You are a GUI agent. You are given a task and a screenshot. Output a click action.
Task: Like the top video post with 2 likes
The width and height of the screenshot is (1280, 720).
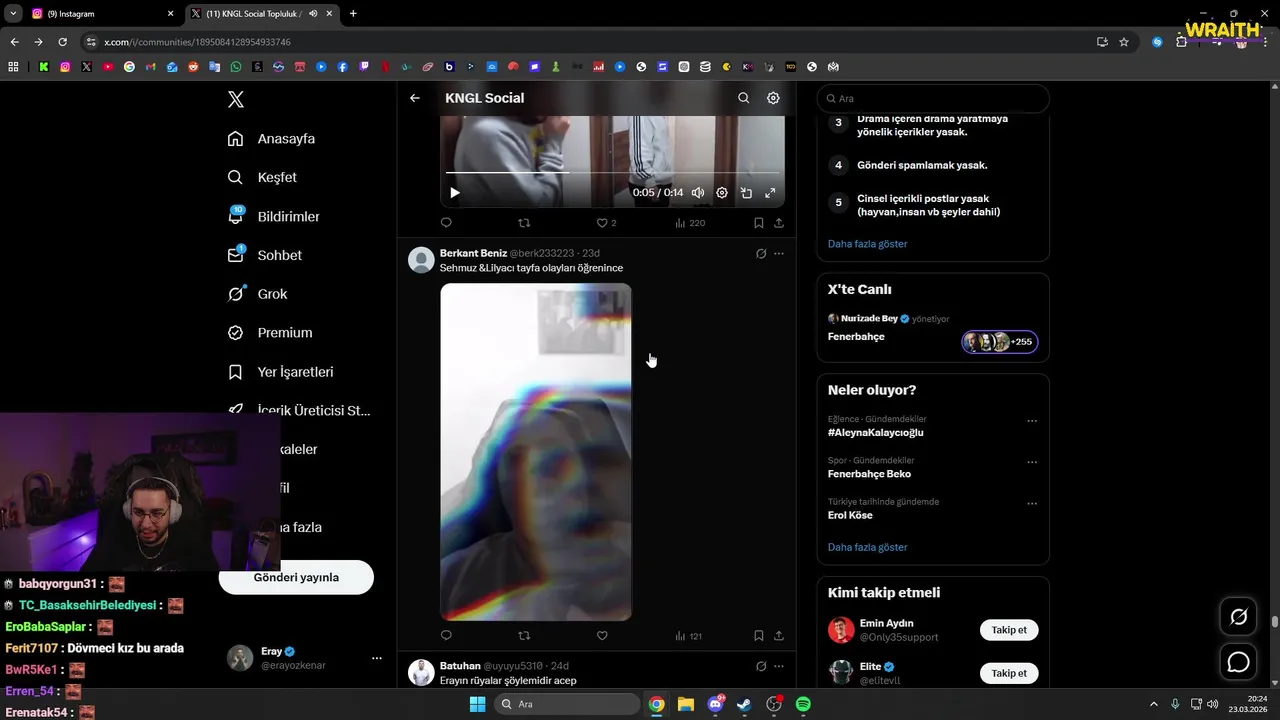coord(606,223)
